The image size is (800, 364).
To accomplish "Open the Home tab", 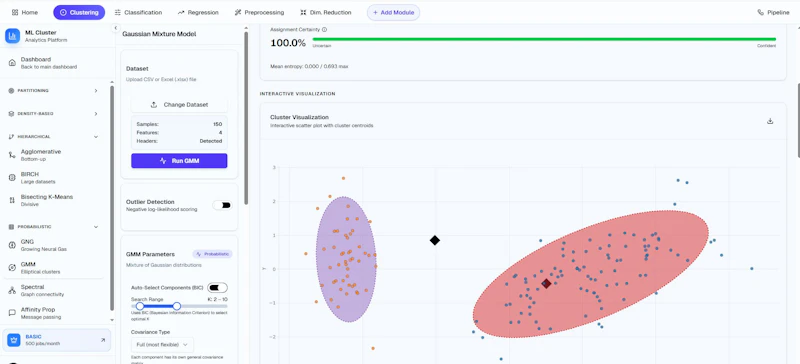I will [x=24, y=12].
